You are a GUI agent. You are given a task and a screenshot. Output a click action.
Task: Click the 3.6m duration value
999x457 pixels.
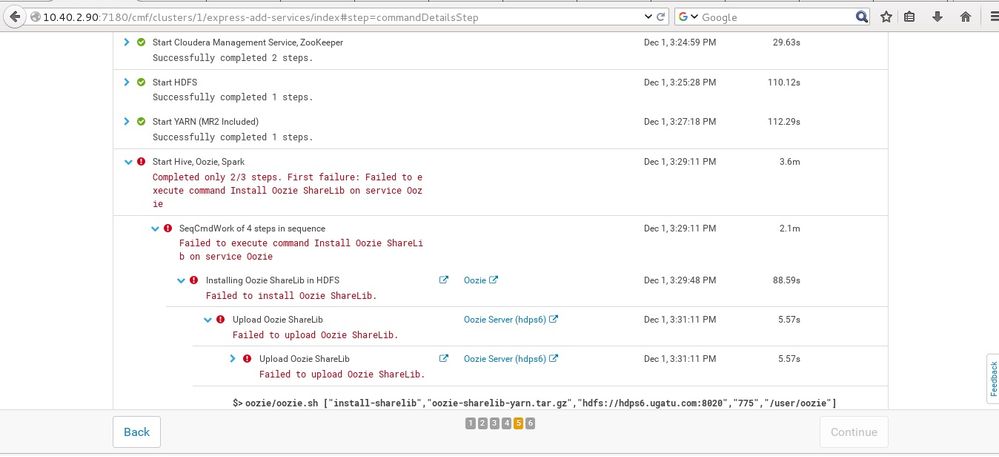click(790, 162)
